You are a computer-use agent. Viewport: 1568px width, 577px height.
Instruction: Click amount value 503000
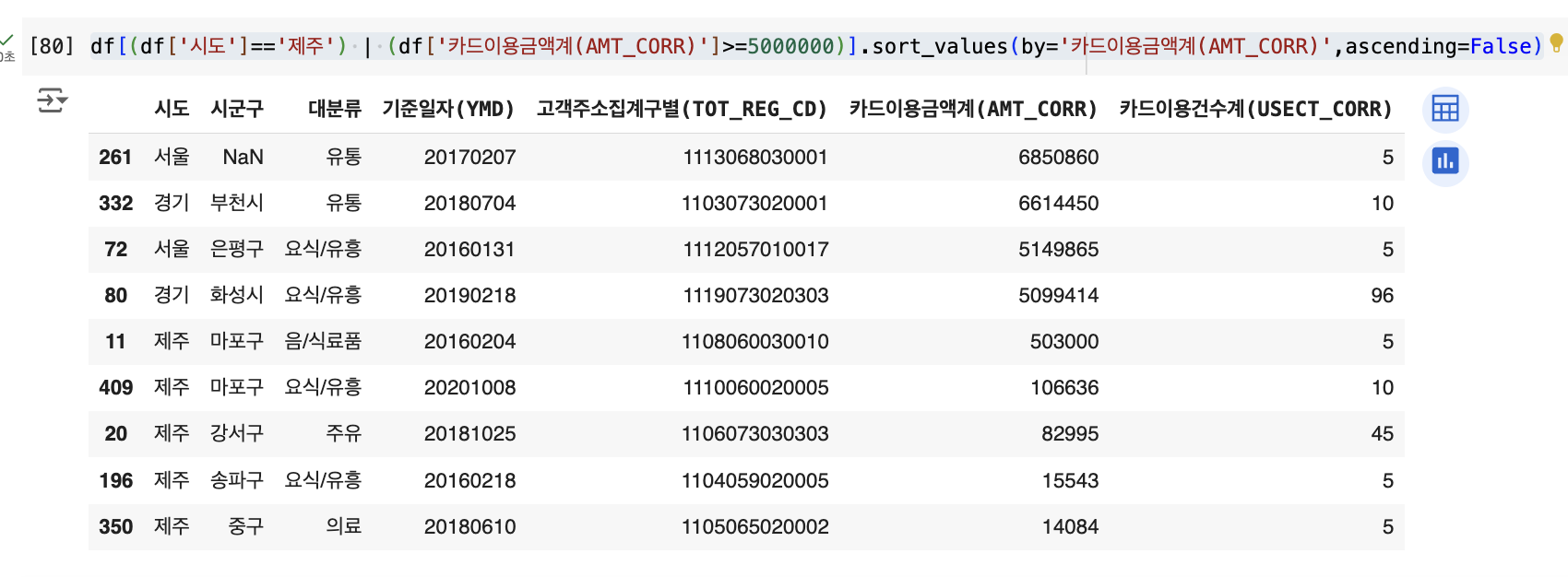(1064, 341)
